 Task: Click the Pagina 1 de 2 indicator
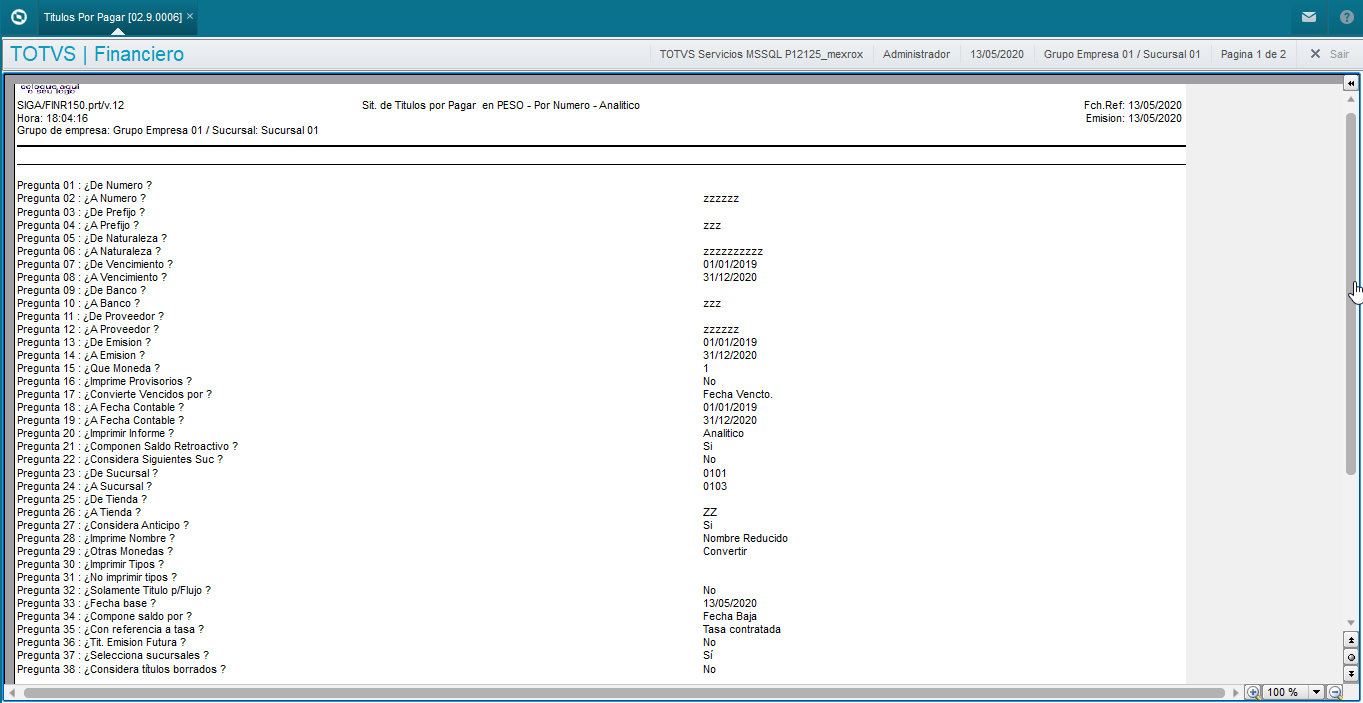[x=1253, y=54]
